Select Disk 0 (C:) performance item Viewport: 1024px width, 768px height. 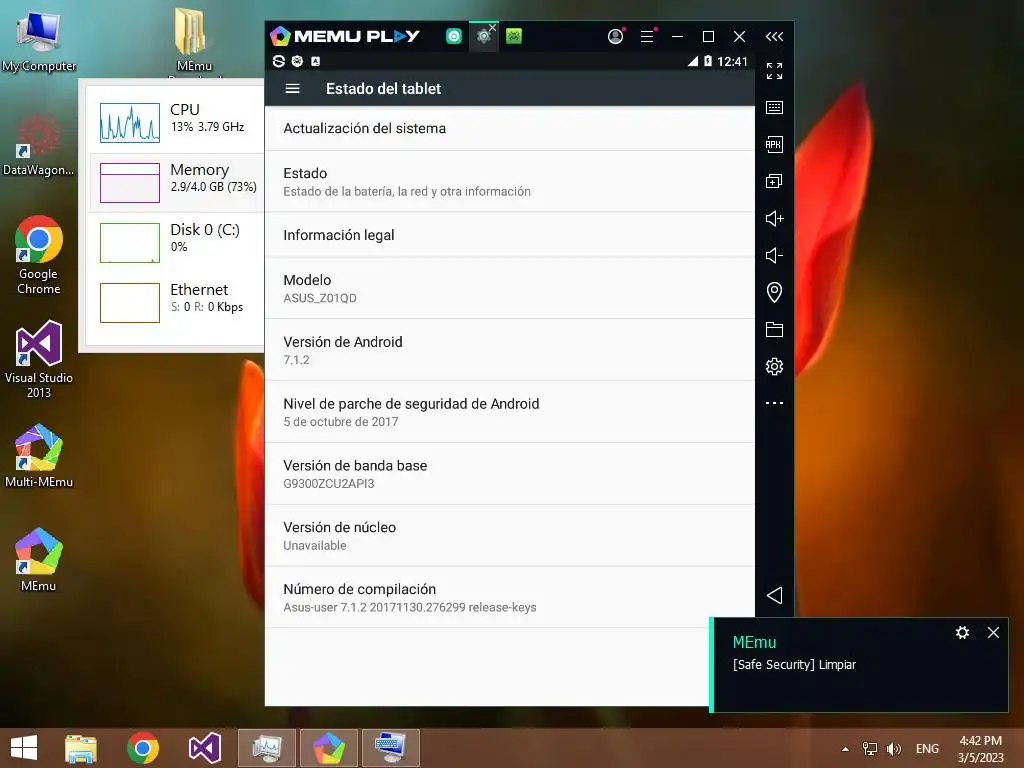tap(177, 242)
